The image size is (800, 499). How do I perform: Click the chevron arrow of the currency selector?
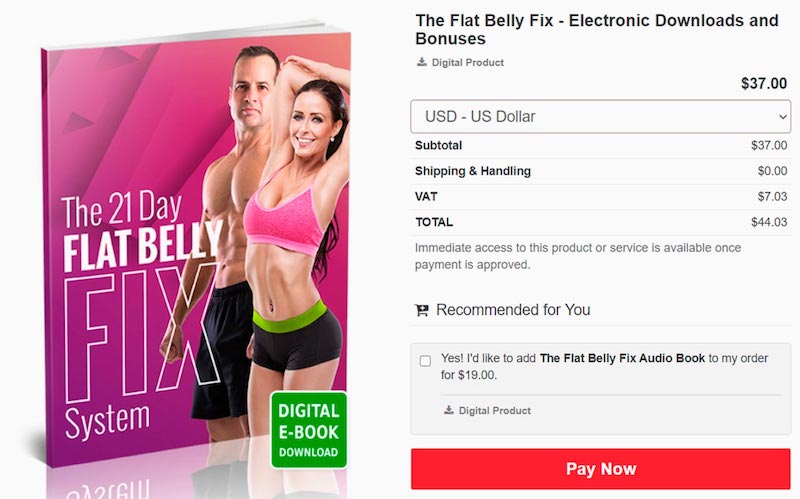783,117
